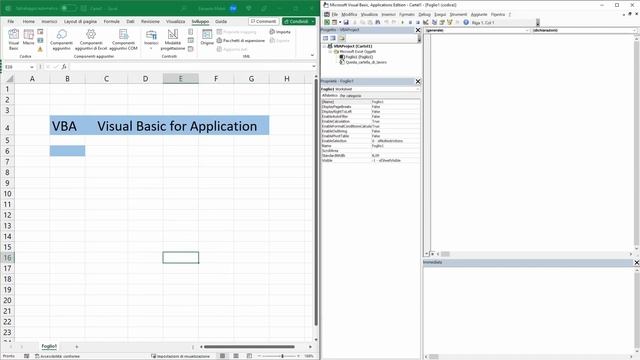The width and height of the screenshot is (640, 360).
Task: Collapse the VBAProject (Cartel1) tree node
Action: pos(325,47)
